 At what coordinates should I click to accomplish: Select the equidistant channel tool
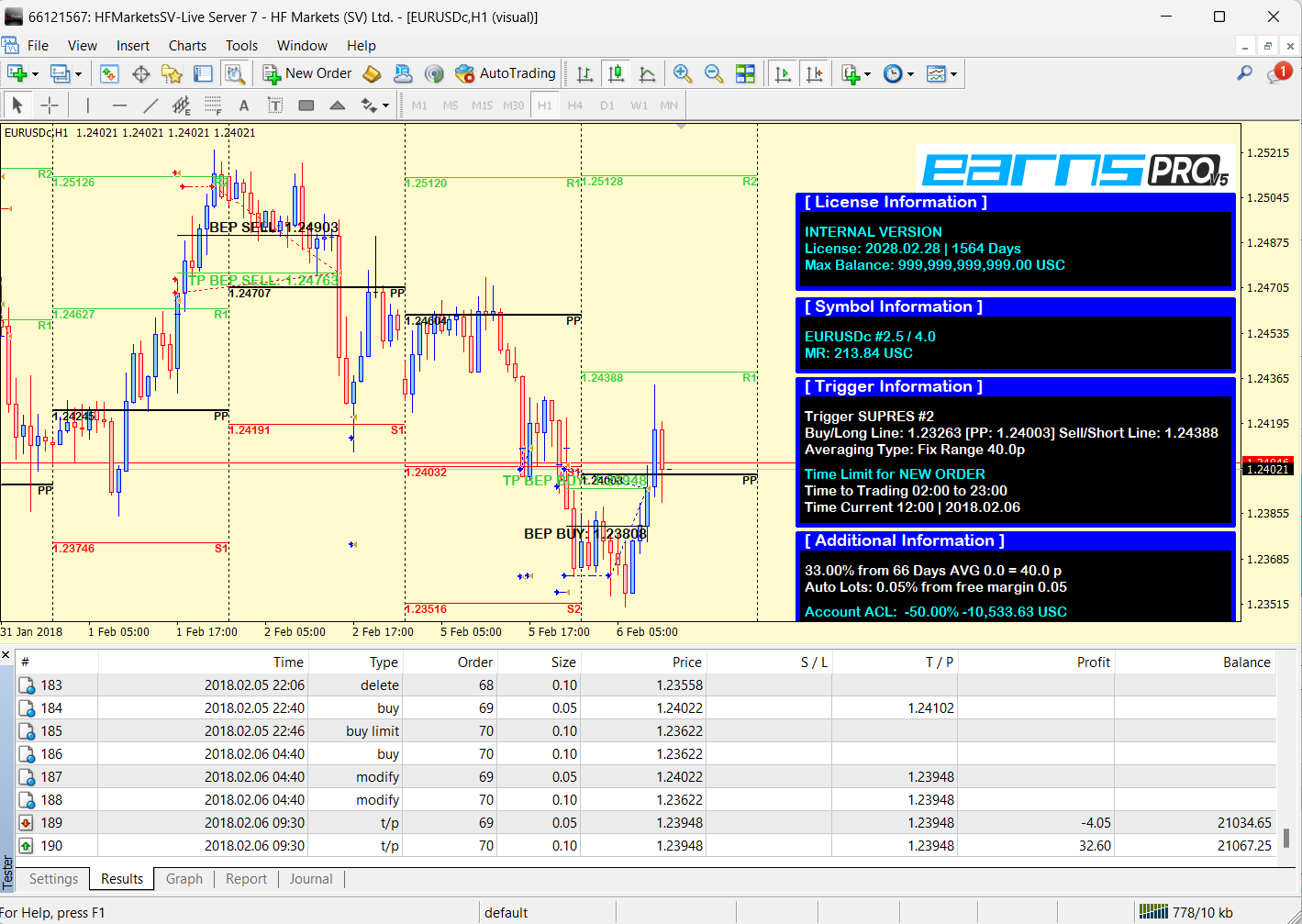pyautogui.click(x=182, y=106)
